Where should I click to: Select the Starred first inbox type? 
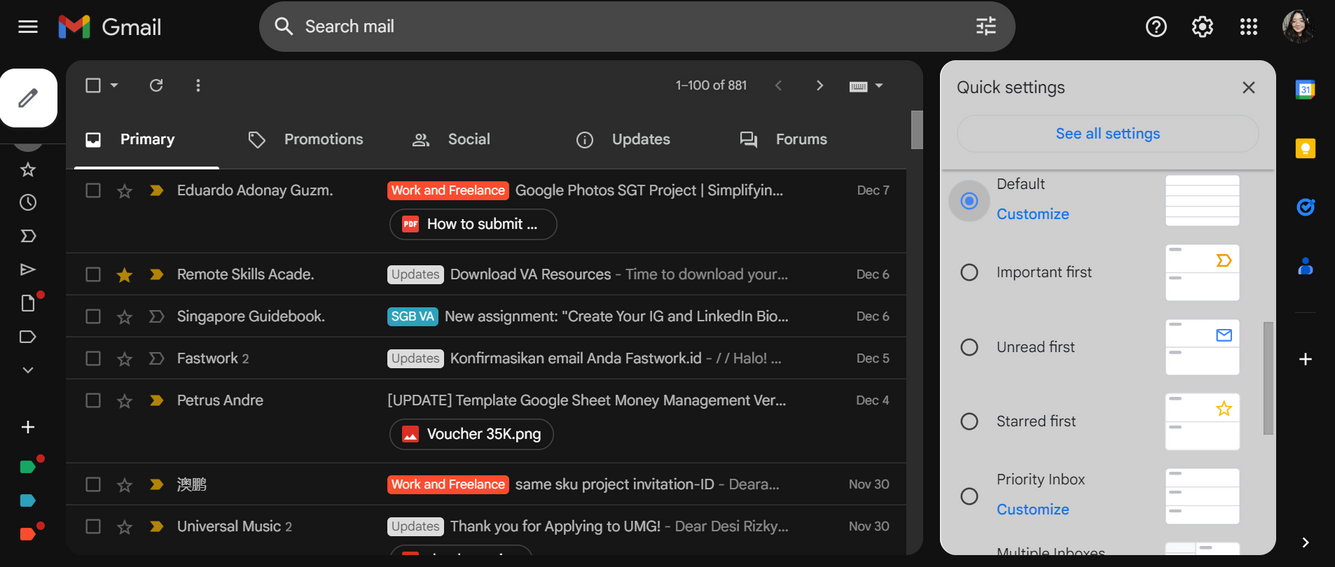click(x=969, y=421)
